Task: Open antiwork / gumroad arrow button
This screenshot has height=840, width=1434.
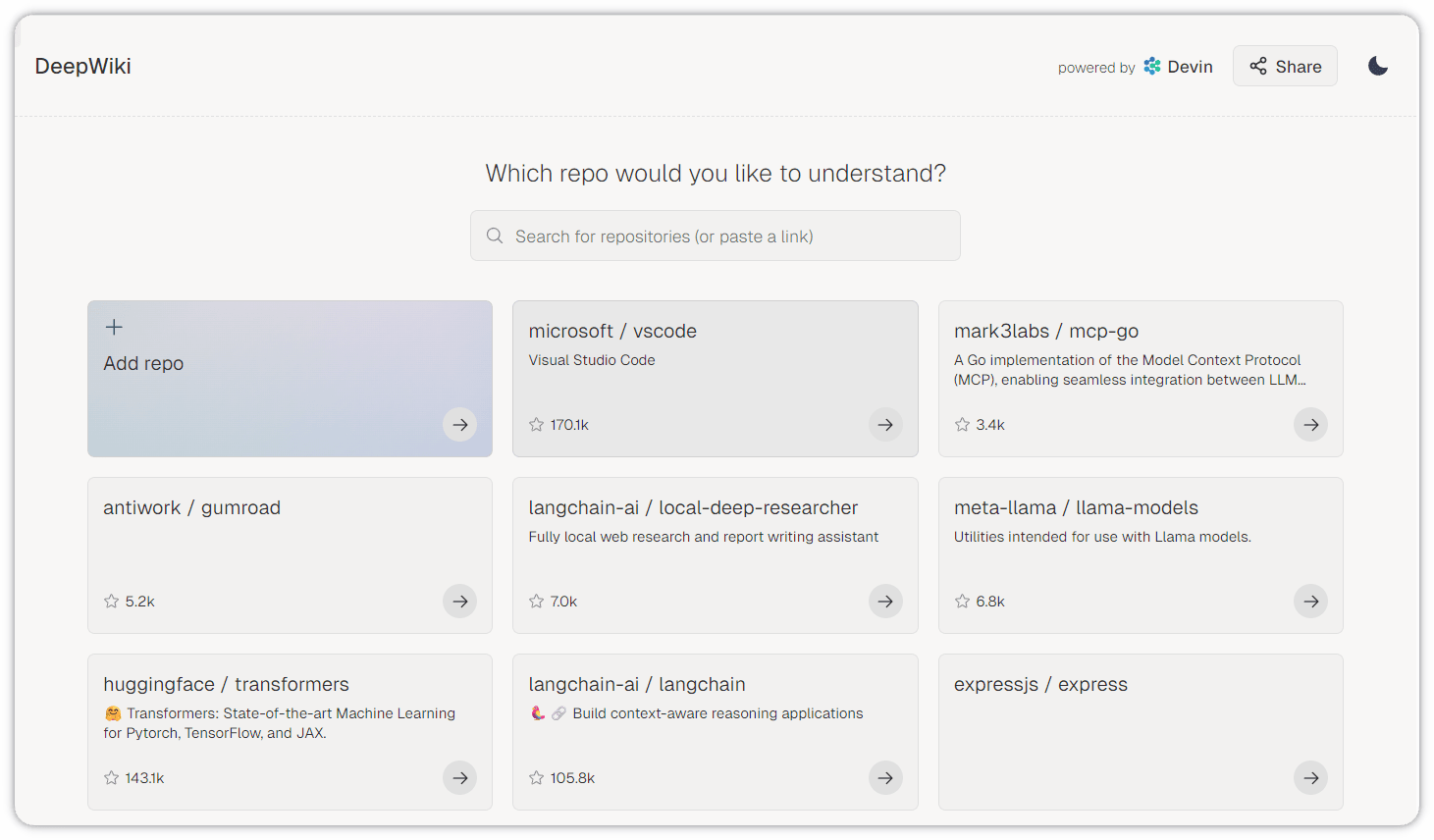Action: pyautogui.click(x=459, y=602)
